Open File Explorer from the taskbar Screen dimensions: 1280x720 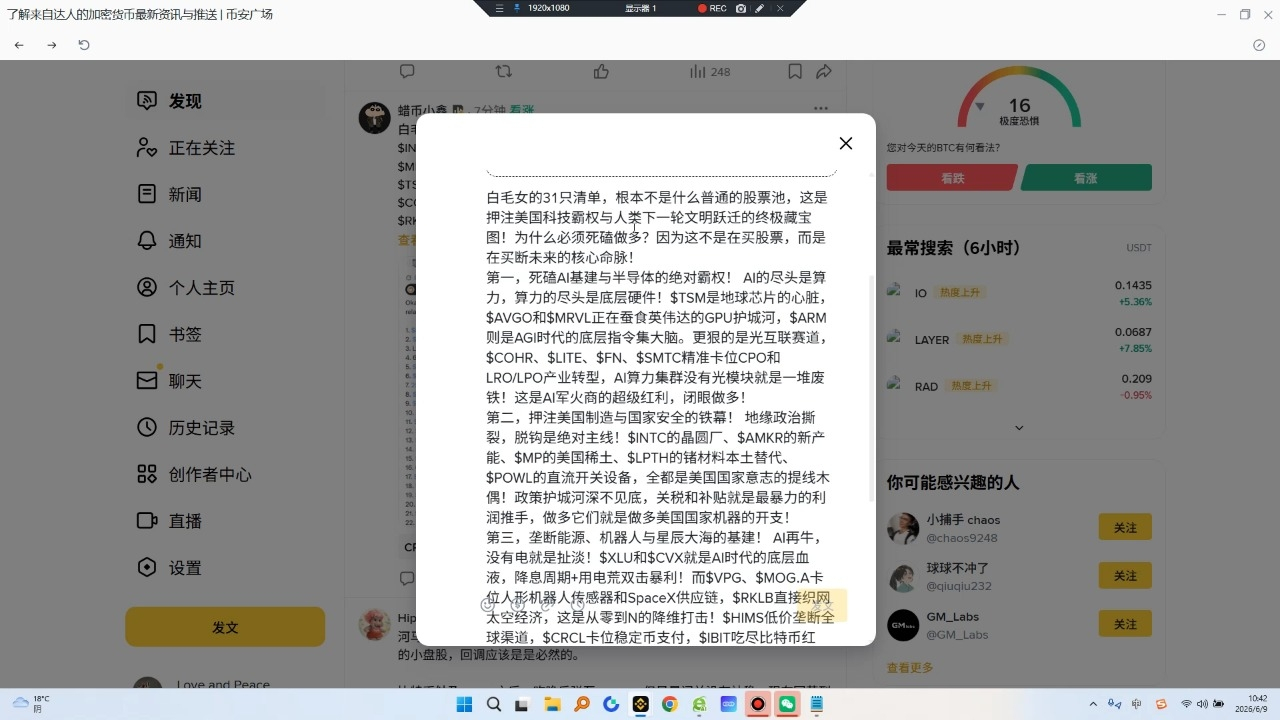tap(552, 704)
